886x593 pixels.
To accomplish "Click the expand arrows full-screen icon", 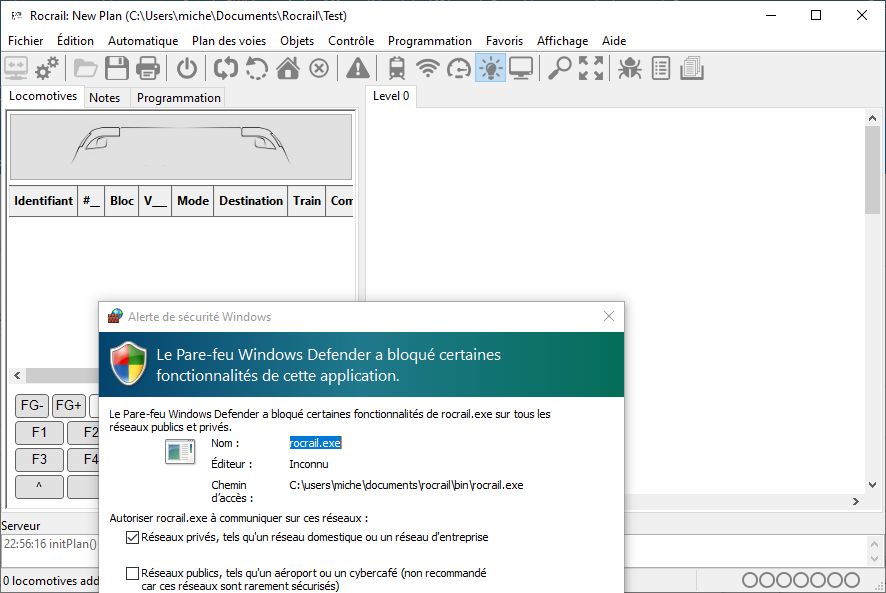I will point(591,68).
